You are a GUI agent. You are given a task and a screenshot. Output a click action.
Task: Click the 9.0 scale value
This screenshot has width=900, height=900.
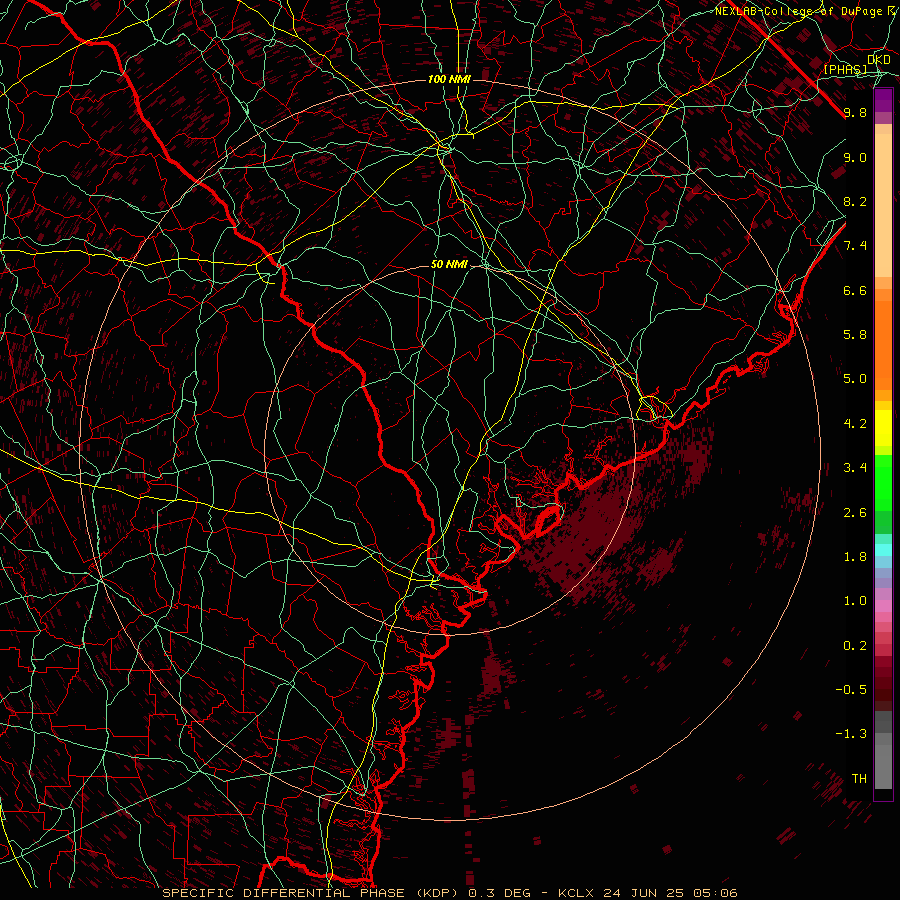coord(855,157)
